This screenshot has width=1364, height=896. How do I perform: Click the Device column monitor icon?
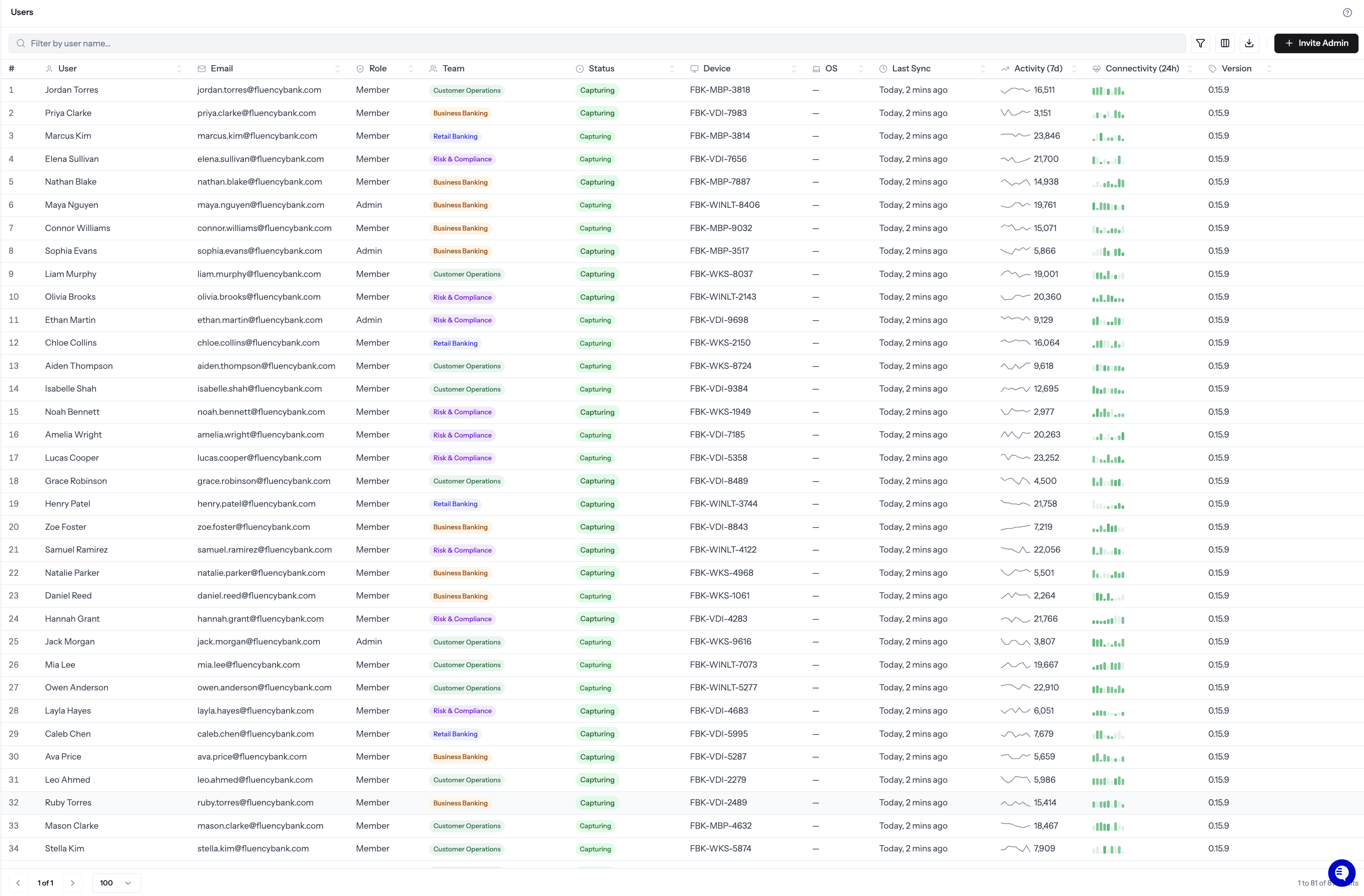[694, 69]
